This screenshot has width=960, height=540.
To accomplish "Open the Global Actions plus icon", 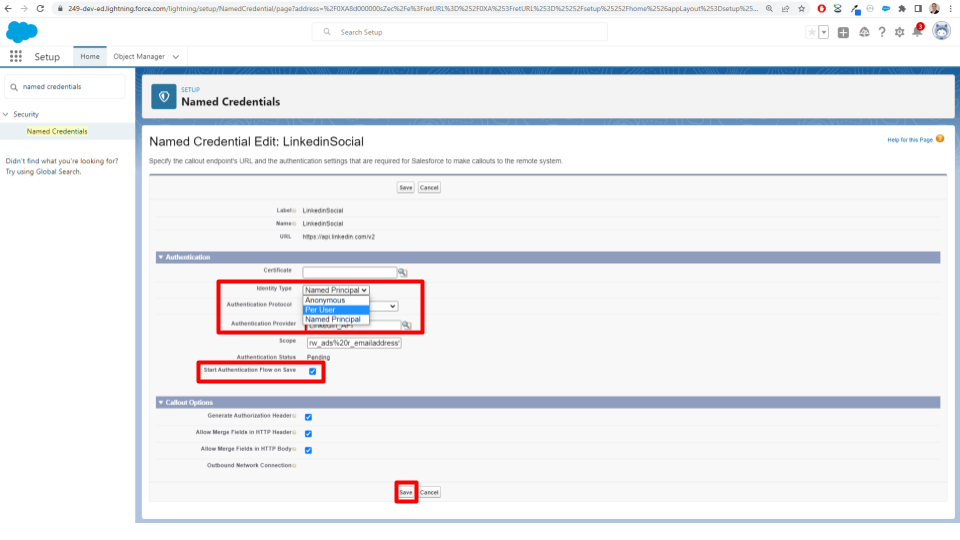I will [x=843, y=32].
